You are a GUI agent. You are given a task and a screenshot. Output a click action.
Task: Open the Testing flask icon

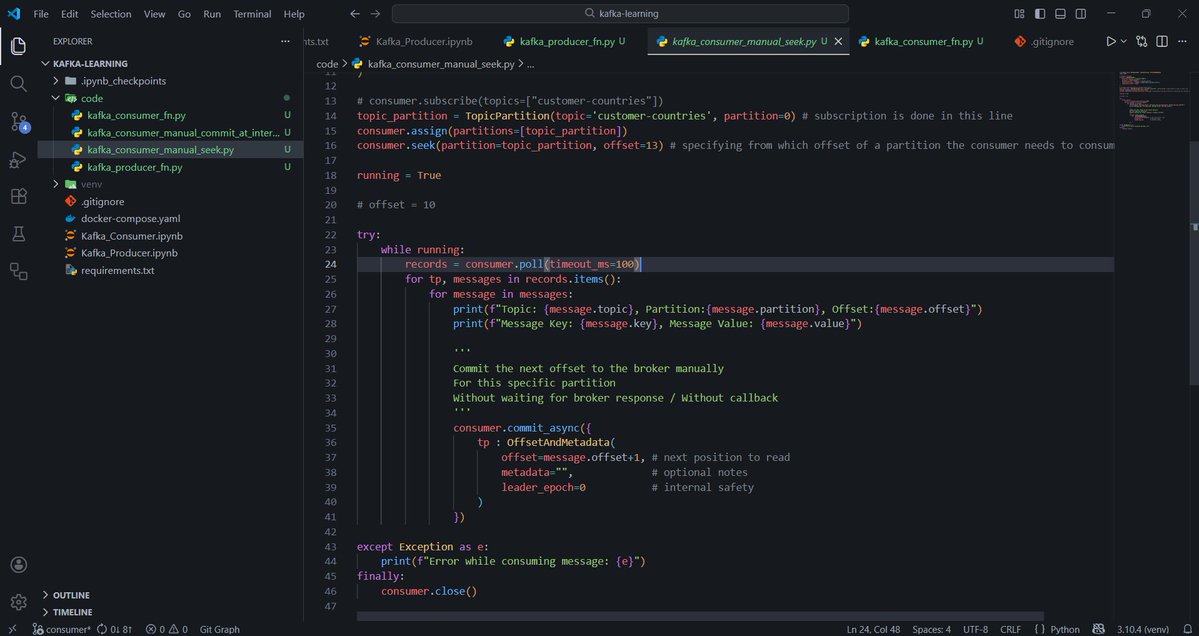pyautogui.click(x=18, y=233)
